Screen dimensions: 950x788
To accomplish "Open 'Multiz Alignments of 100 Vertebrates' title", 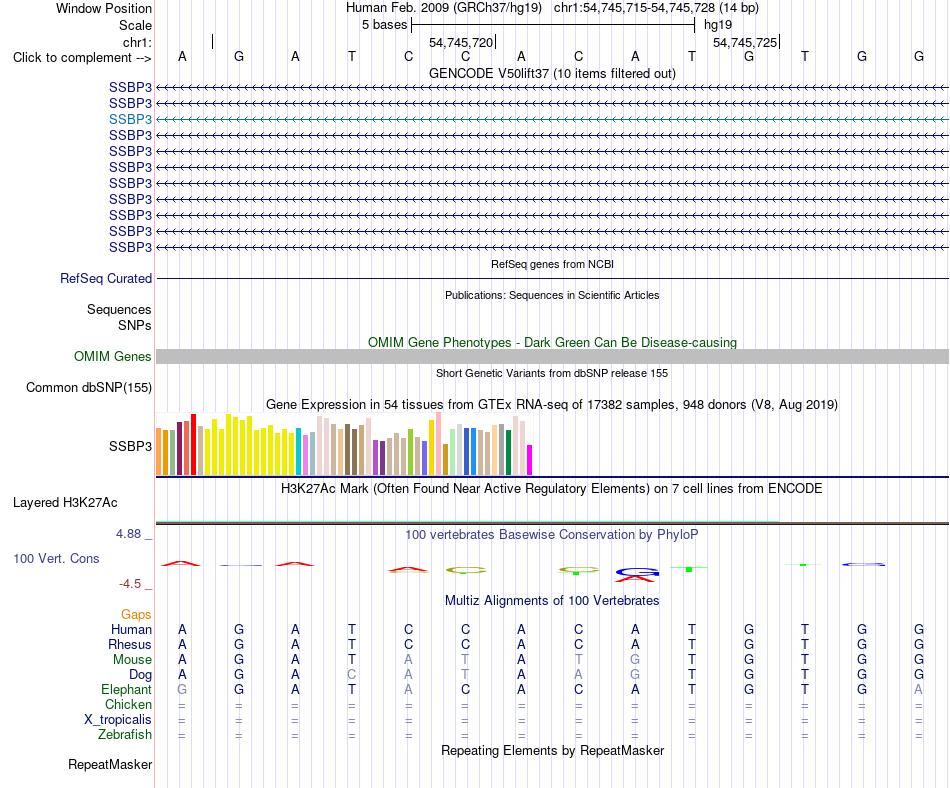I will pos(552,601).
